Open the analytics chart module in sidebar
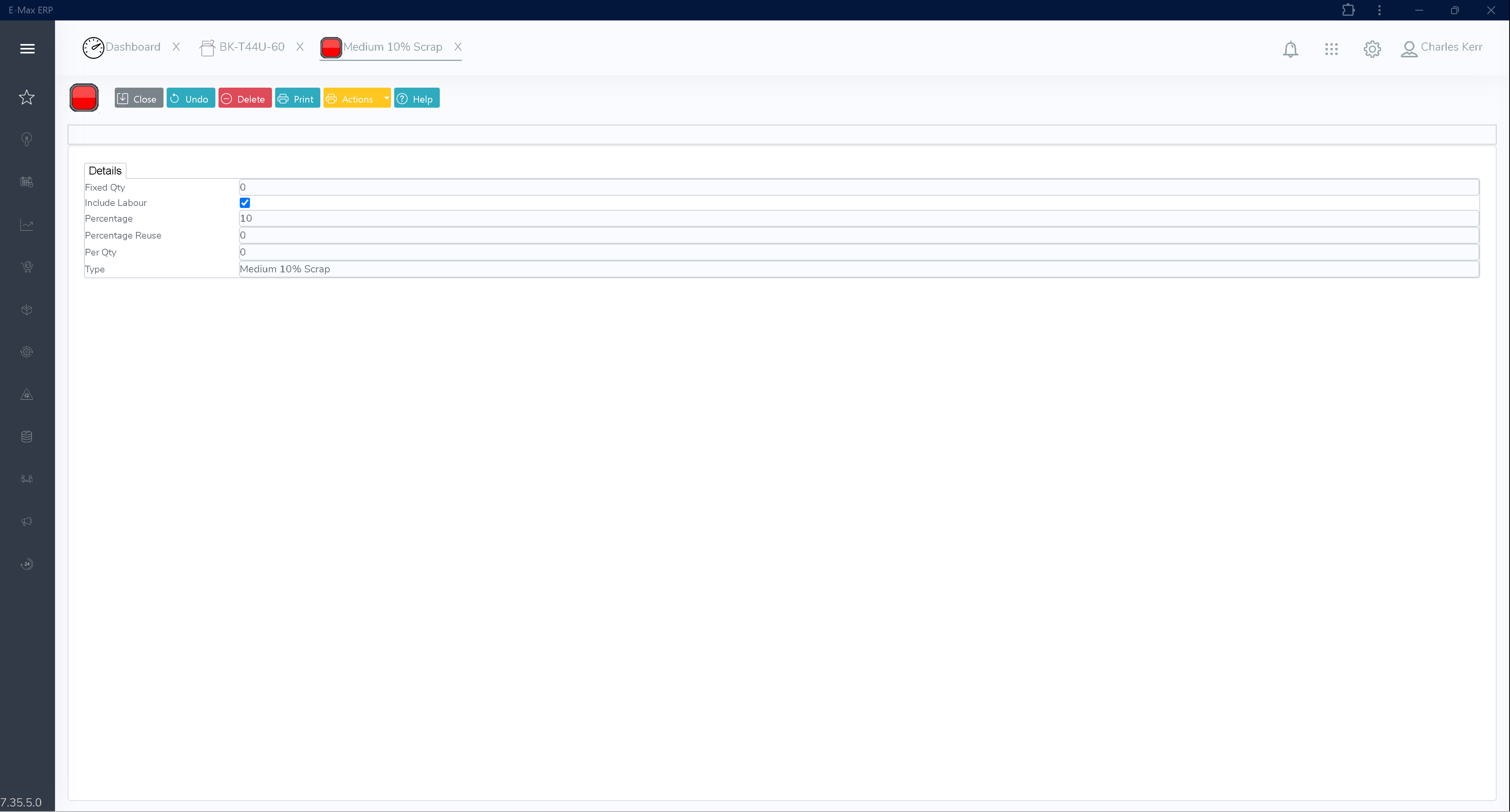 point(26,224)
